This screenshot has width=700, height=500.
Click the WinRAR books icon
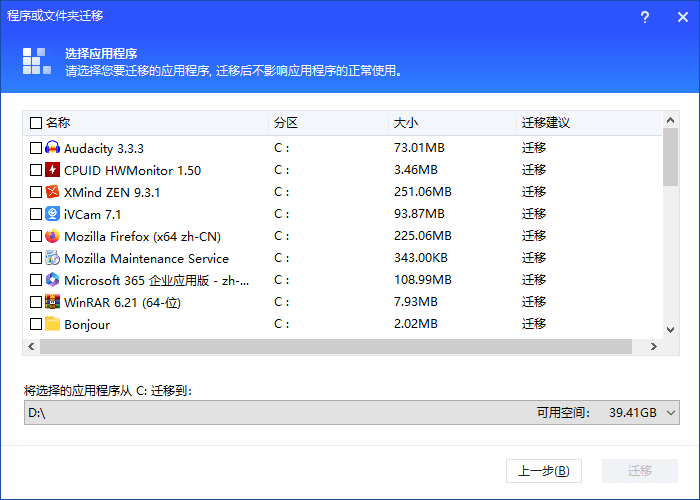coord(52,302)
